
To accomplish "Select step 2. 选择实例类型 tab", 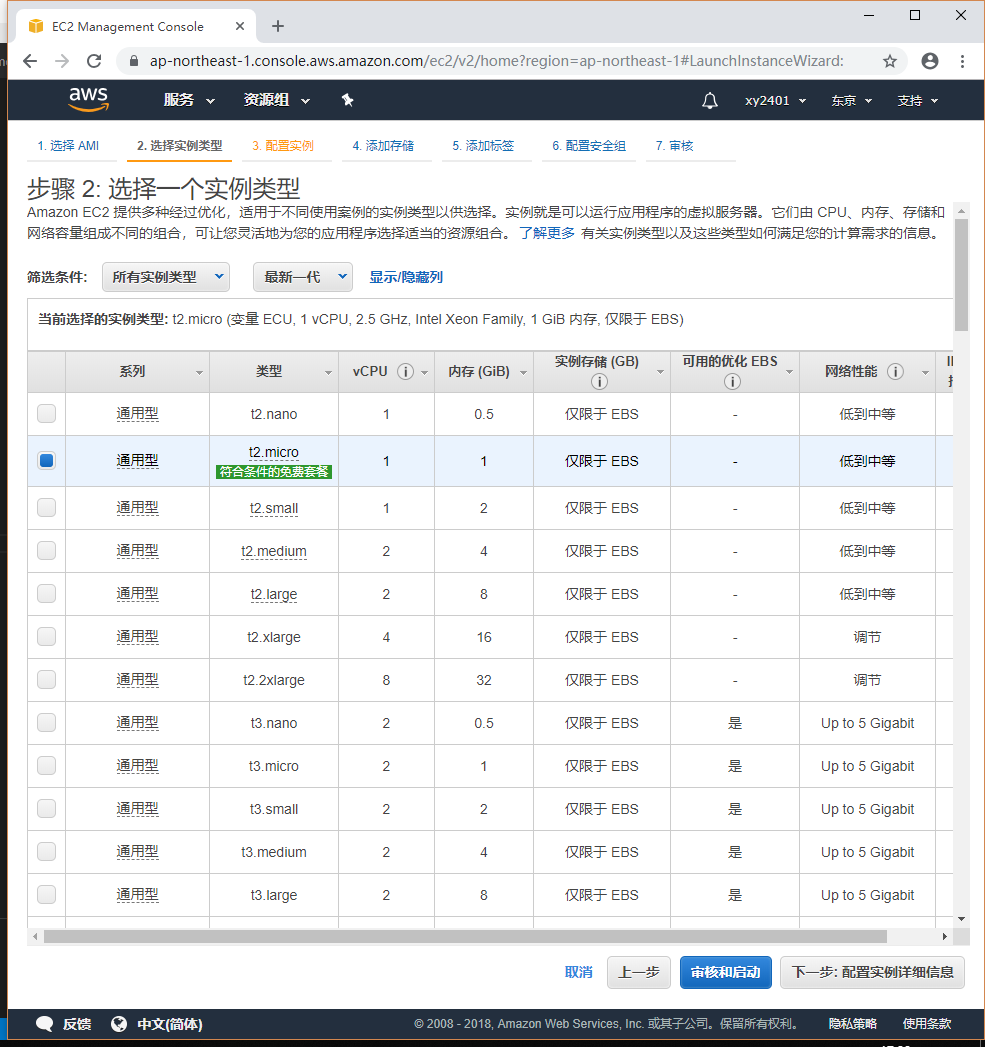I will [180, 146].
